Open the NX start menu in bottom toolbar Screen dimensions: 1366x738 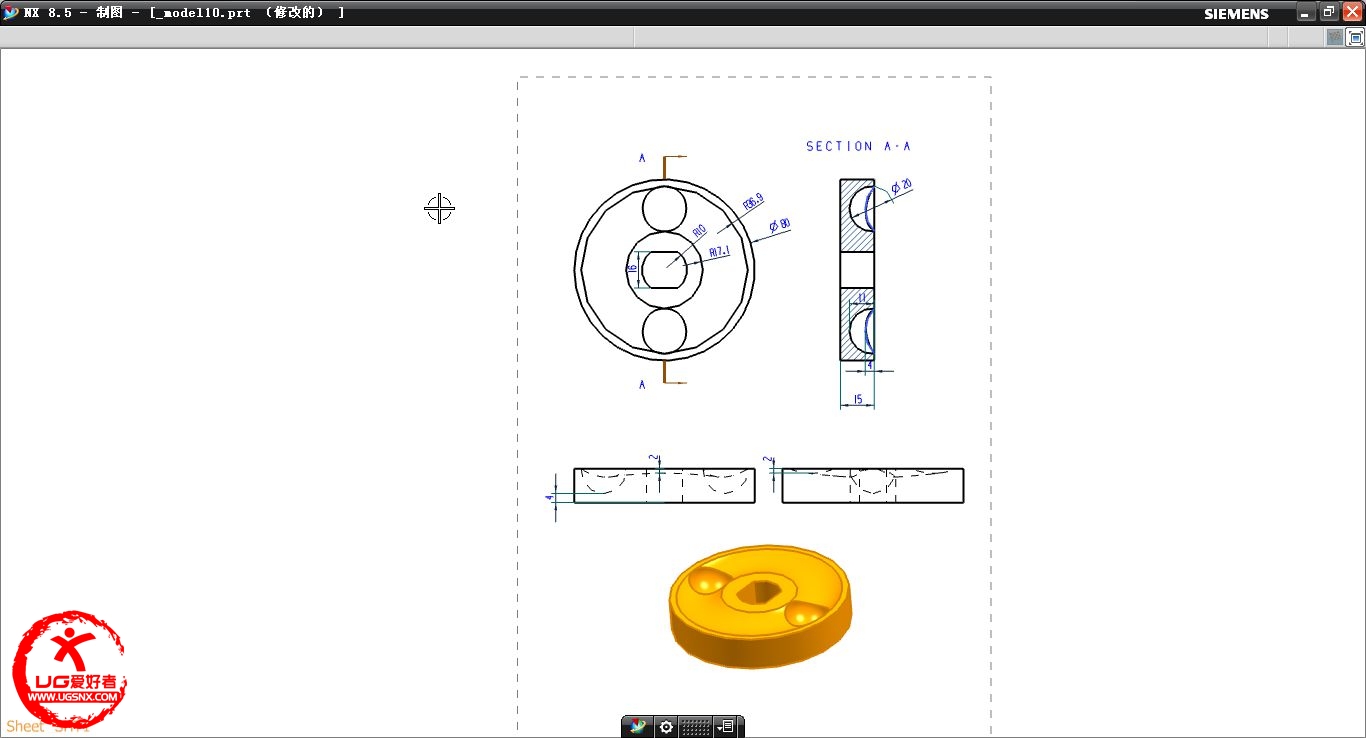(x=638, y=727)
